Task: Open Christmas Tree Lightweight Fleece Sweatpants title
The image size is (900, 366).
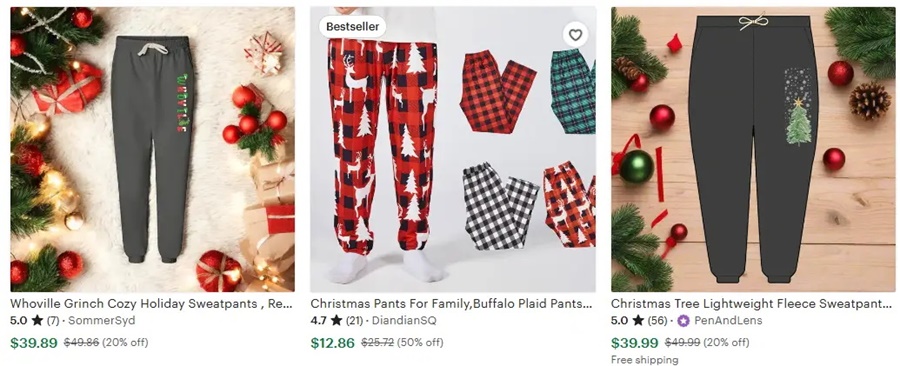Action: pos(752,303)
